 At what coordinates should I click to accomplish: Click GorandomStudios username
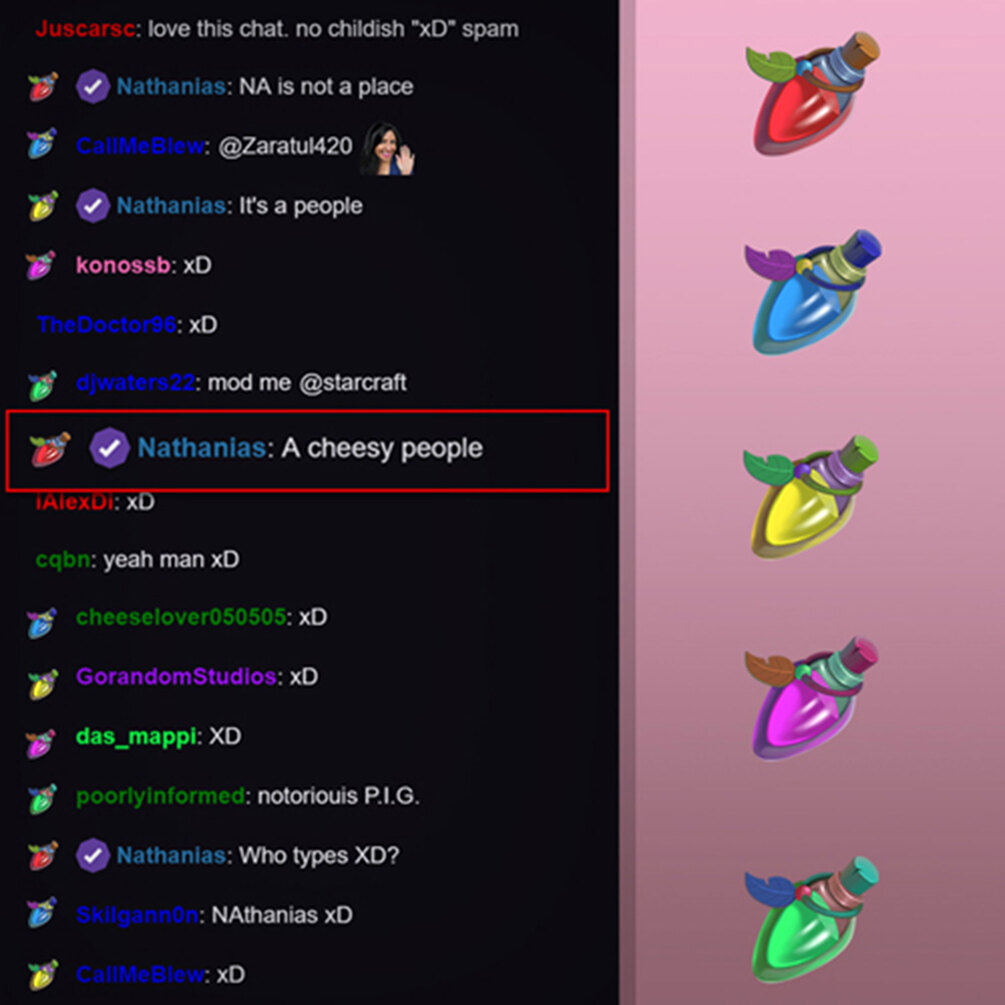176,676
